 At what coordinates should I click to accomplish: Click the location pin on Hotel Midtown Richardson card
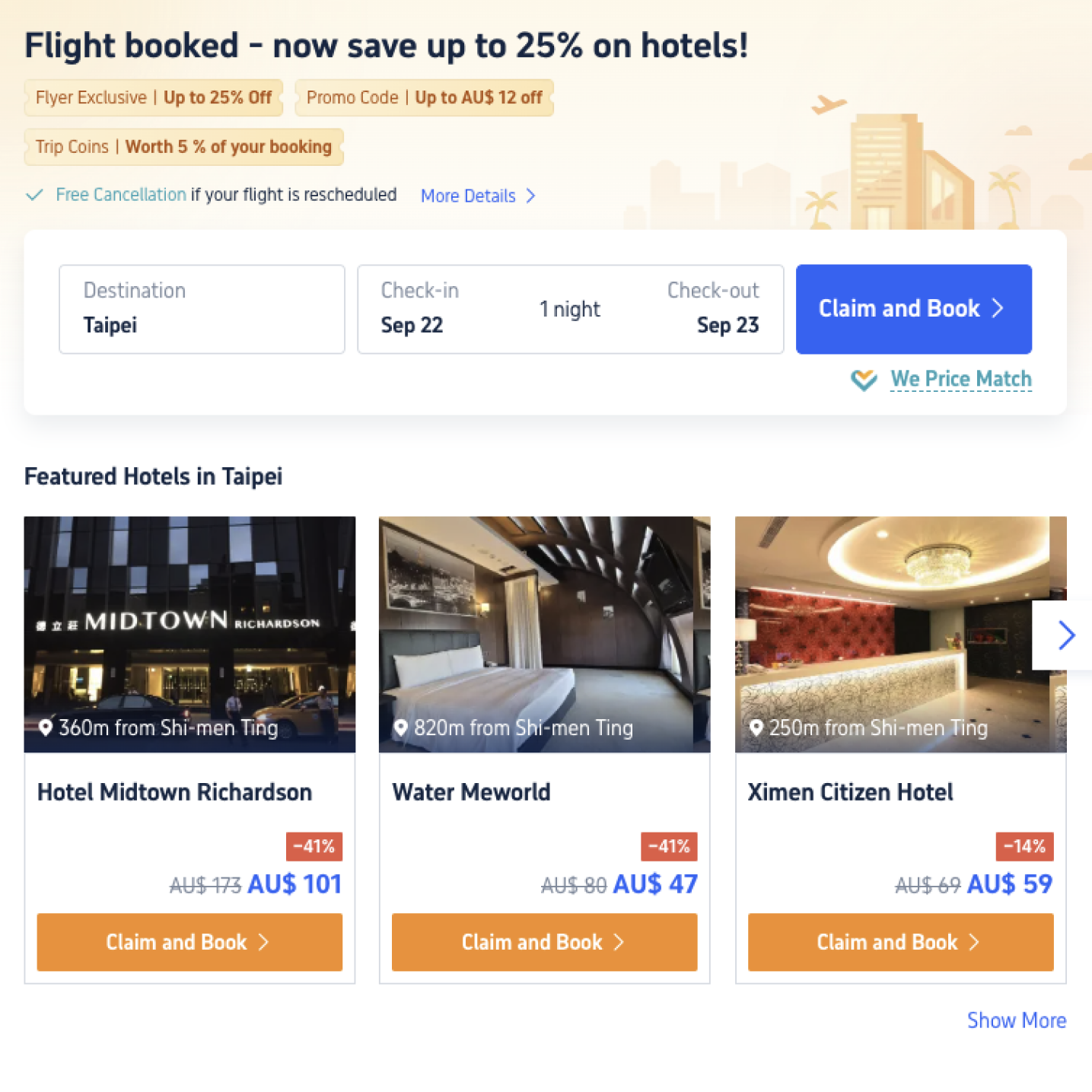46,727
